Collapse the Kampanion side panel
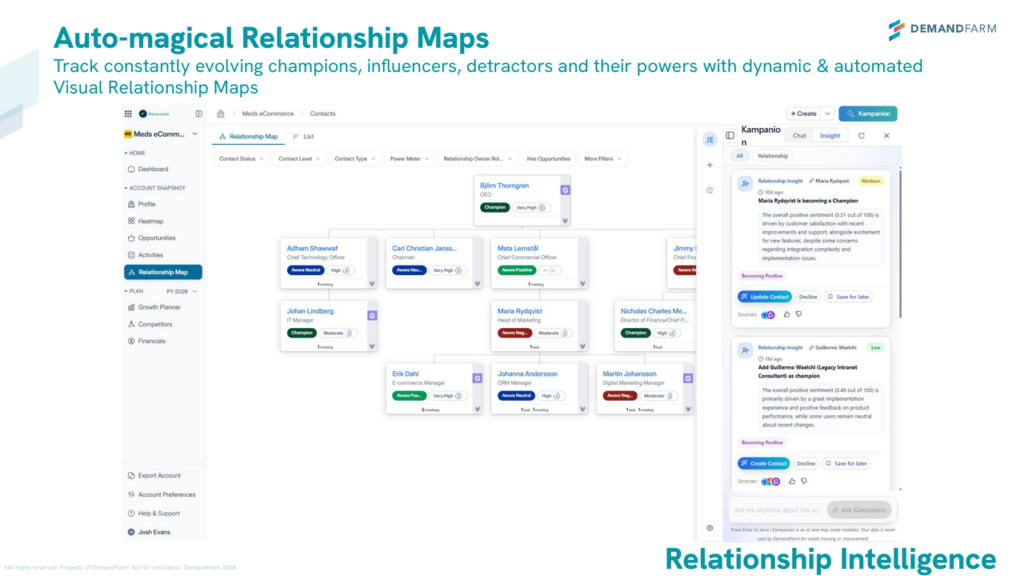This screenshot has width=1024, height=576. [730, 135]
